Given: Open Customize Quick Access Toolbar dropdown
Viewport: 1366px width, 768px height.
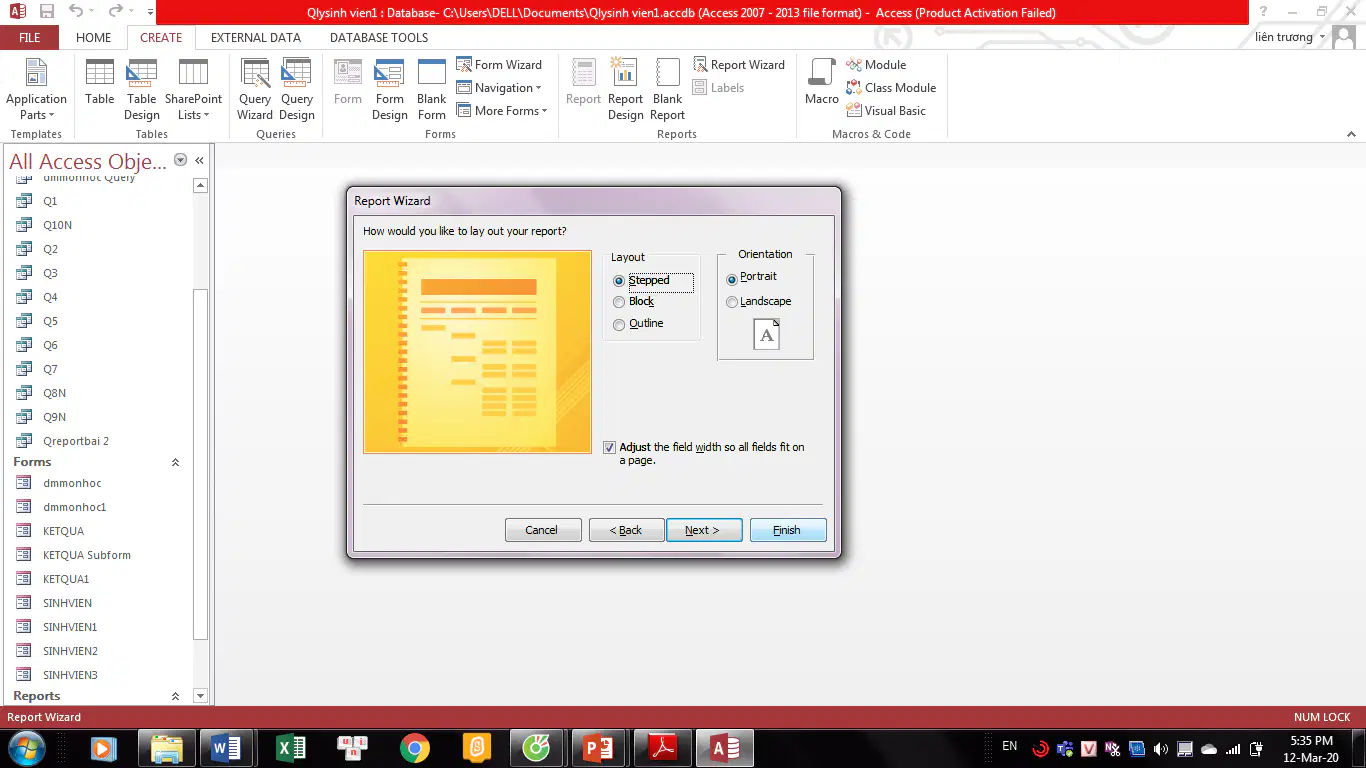Looking at the screenshot, I should coord(150,13).
